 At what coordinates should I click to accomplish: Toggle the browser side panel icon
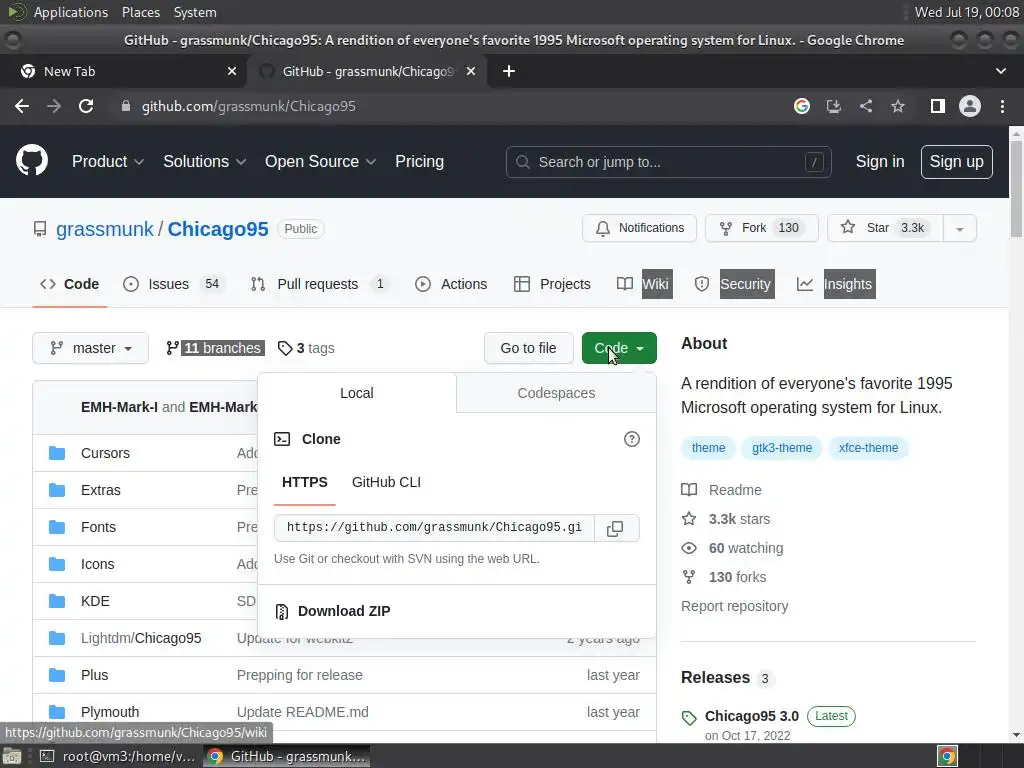[938, 106]
